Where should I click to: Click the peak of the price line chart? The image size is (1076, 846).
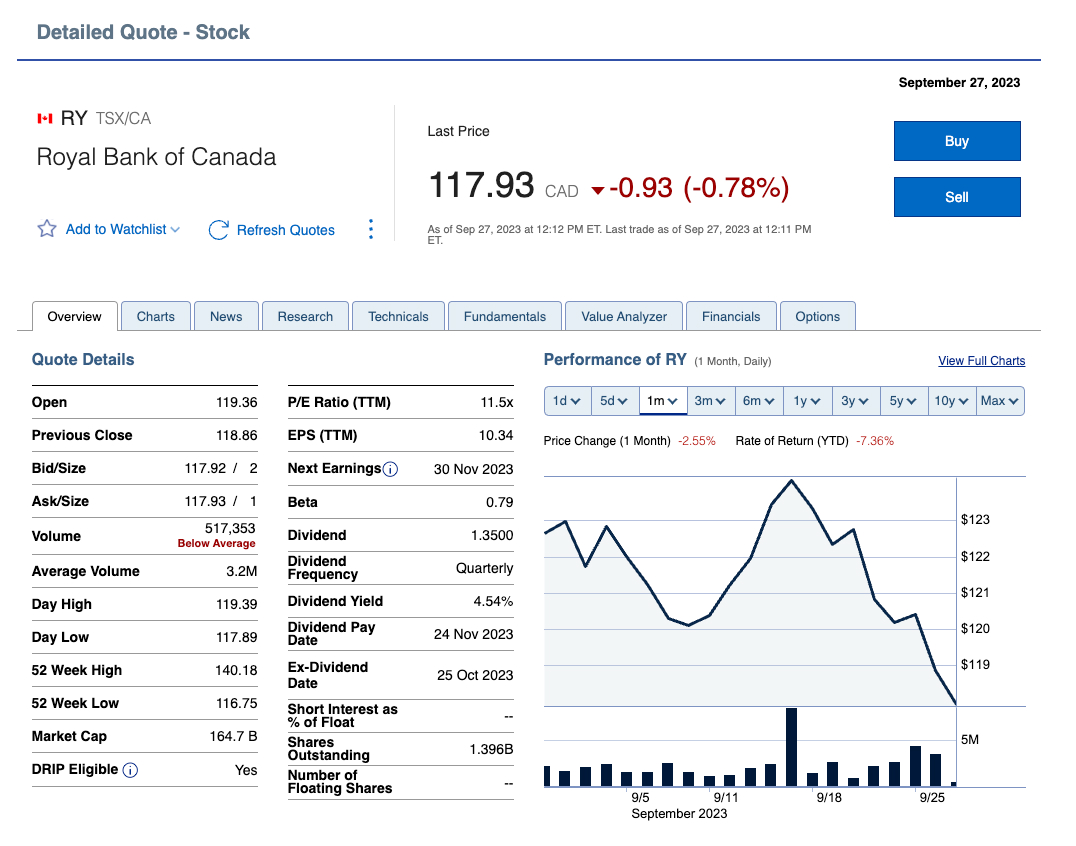pyautogui.click(x=792, y=480)
